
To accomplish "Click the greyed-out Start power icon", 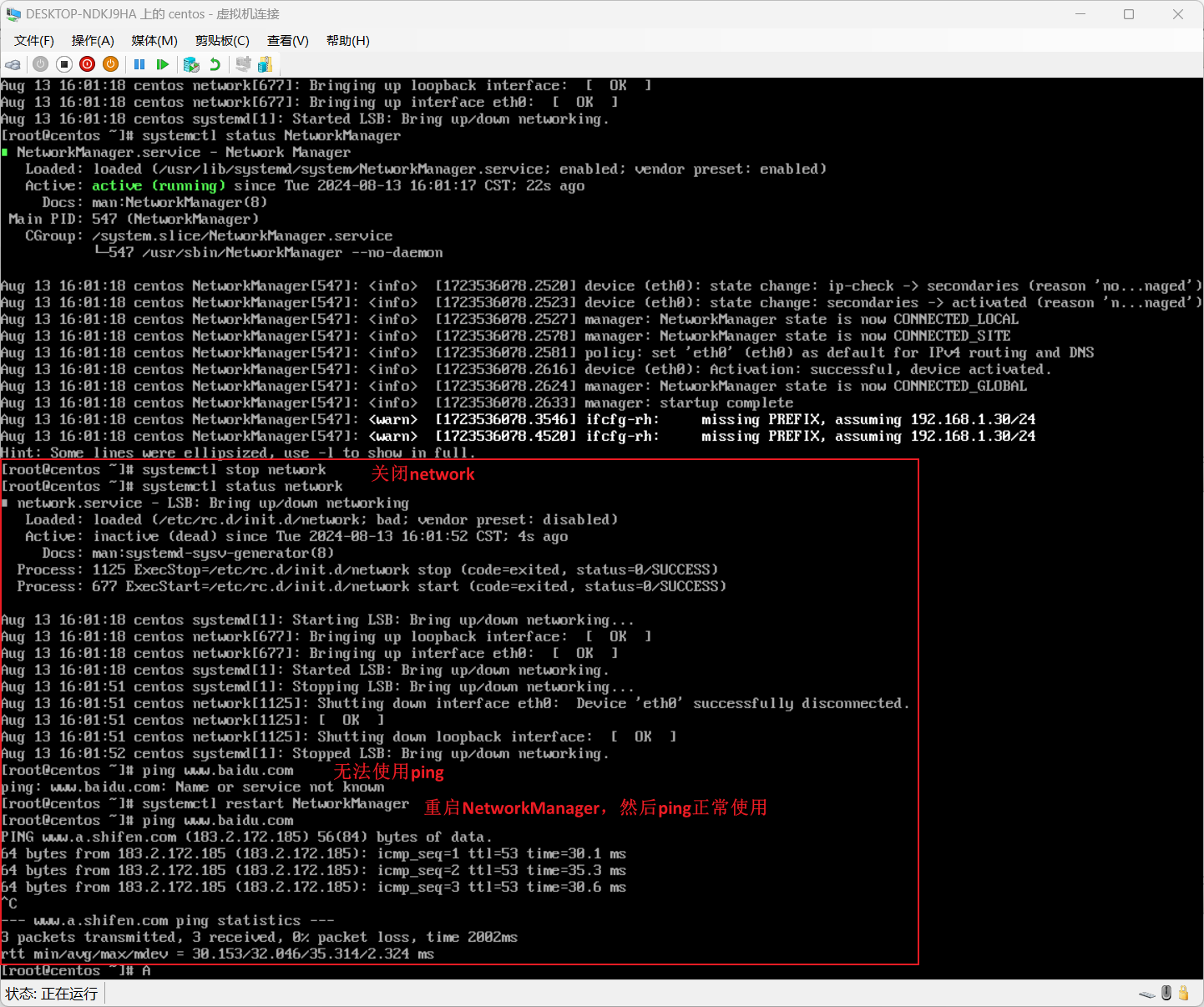I will coord(40,64).
